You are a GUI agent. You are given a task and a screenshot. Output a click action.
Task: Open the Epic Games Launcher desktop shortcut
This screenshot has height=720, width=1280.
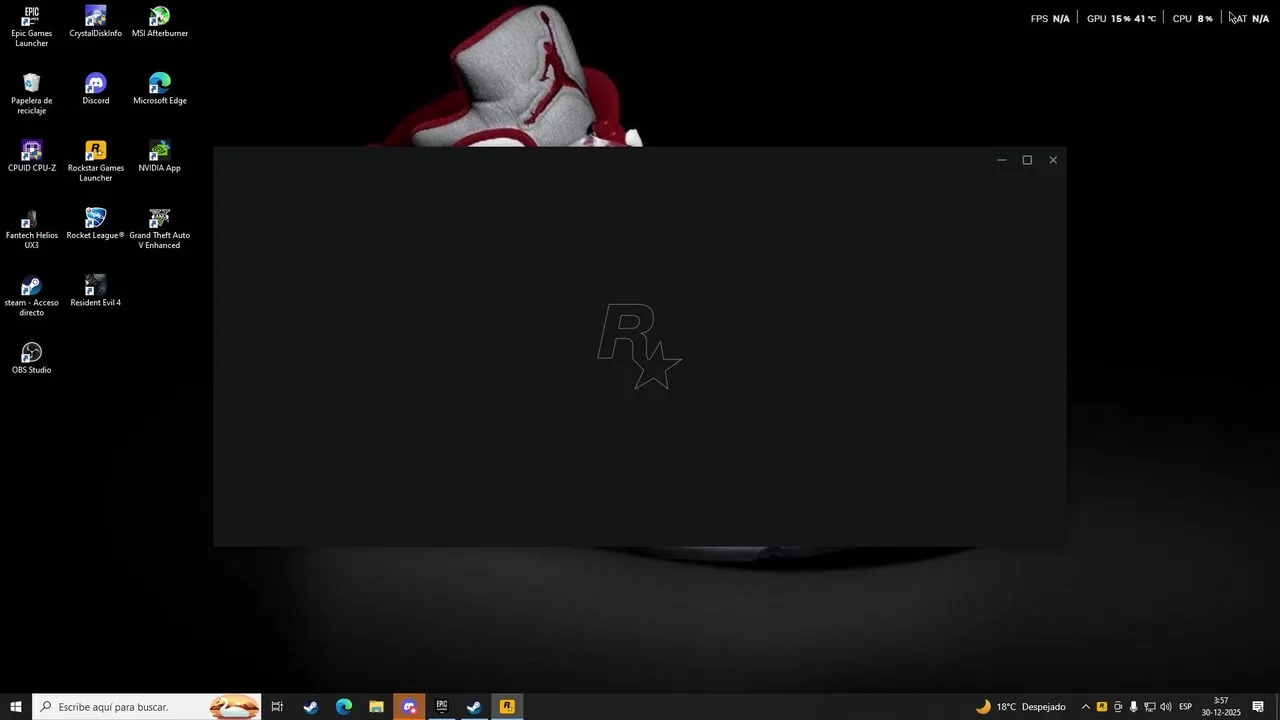pyautogui.click(x=32, y=27)
